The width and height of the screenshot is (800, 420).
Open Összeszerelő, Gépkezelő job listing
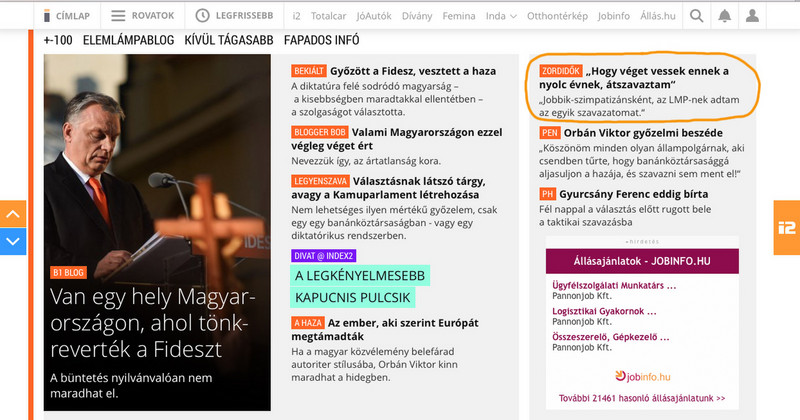(x=610, y=337)
